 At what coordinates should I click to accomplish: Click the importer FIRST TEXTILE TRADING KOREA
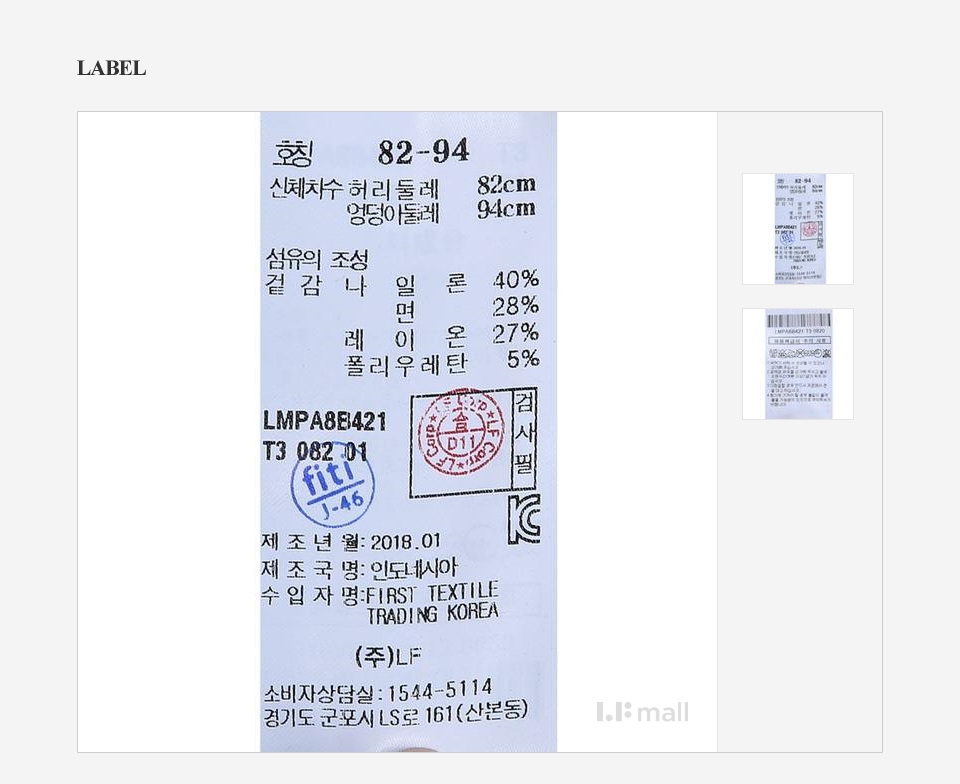click(433, 603)
